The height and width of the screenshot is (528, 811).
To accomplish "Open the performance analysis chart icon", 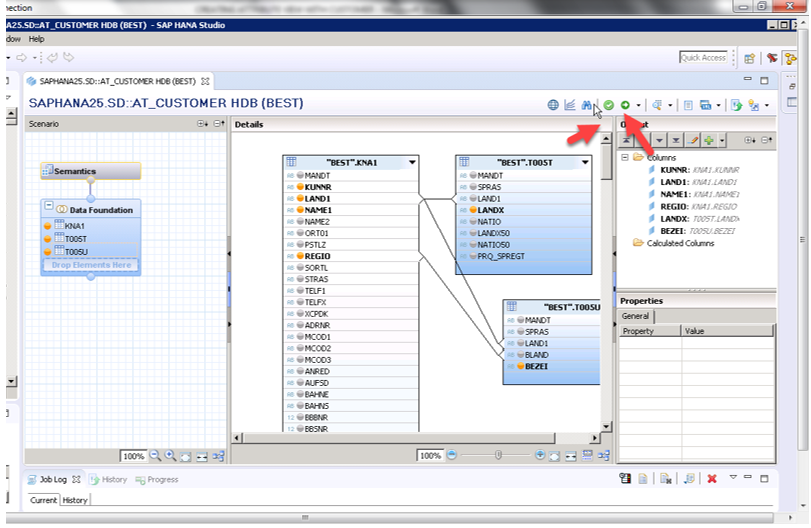I will tap(569, 105).
